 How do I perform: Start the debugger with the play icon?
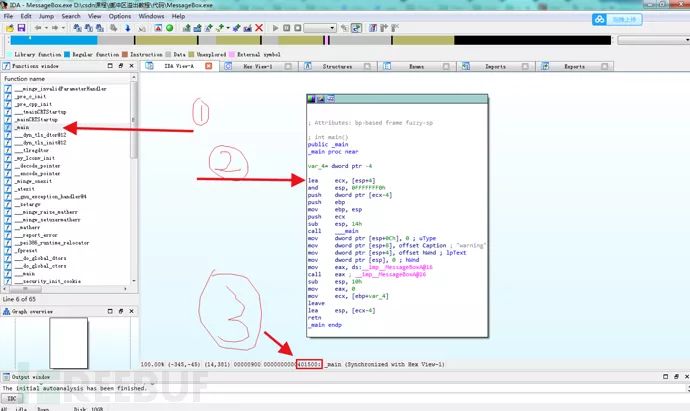tap(275, 28)
